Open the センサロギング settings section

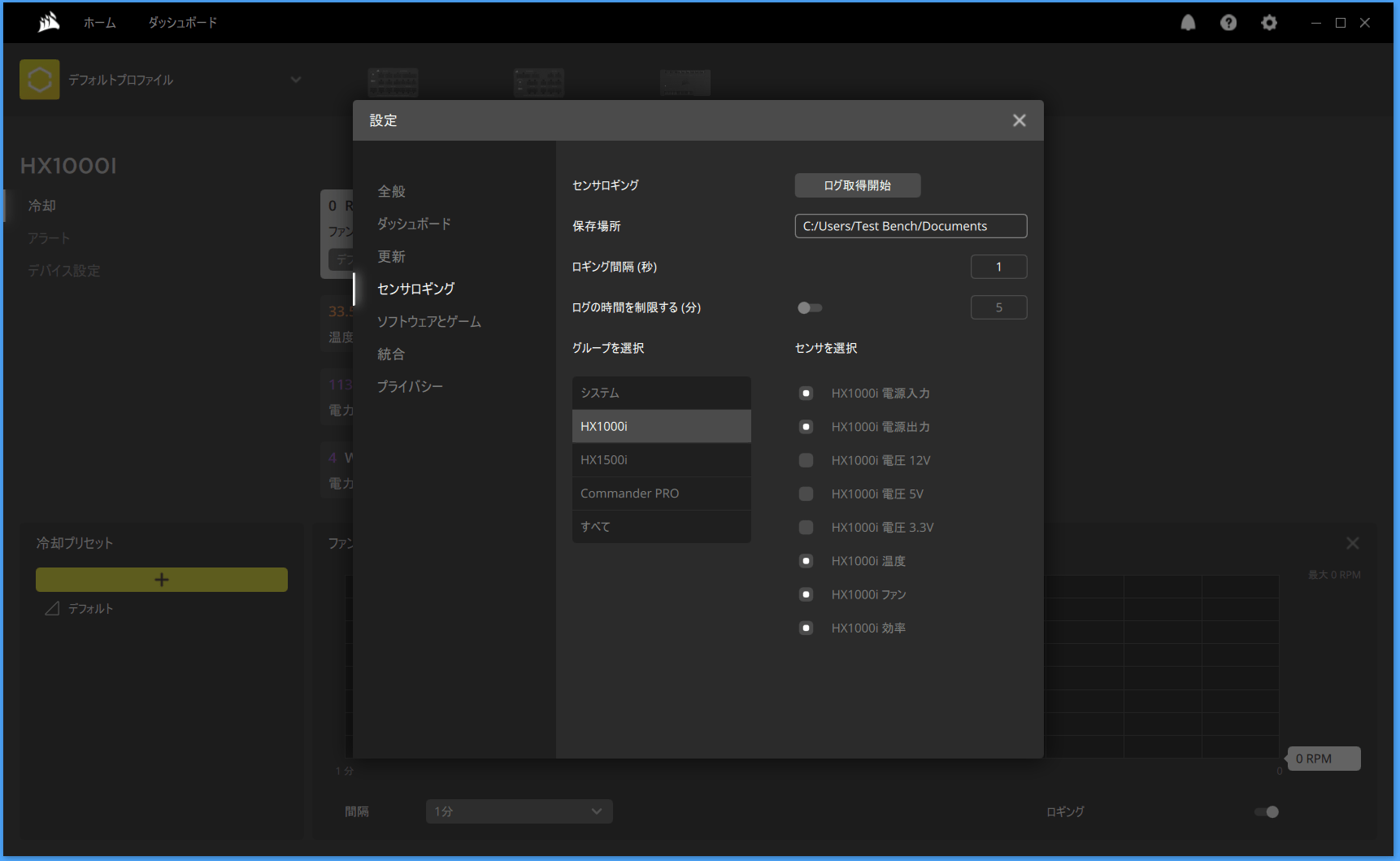[416, 289]
